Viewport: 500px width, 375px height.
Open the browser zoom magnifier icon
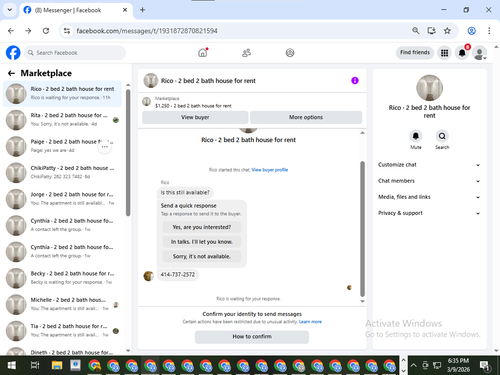coord(416,31)
